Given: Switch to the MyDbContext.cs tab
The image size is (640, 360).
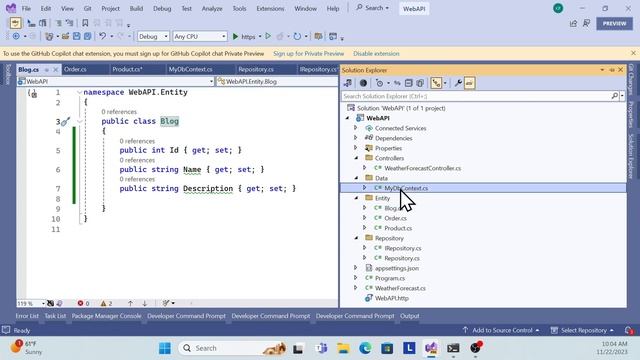Looking at the screenshot, I should [191, 69].
